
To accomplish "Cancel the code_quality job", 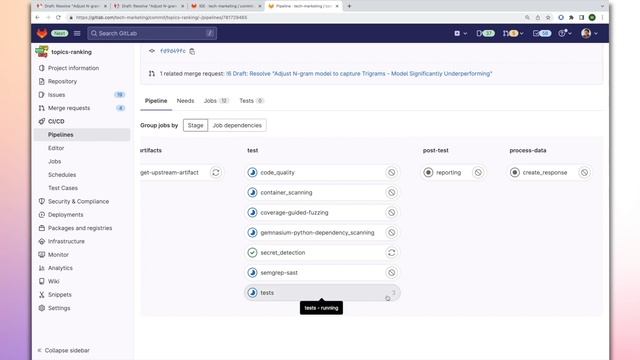I will (391, 173).
